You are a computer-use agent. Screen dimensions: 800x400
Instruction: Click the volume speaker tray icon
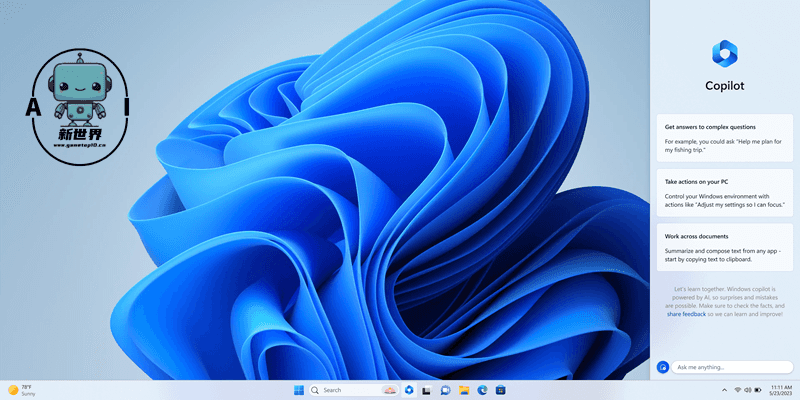tap(747, 390)
